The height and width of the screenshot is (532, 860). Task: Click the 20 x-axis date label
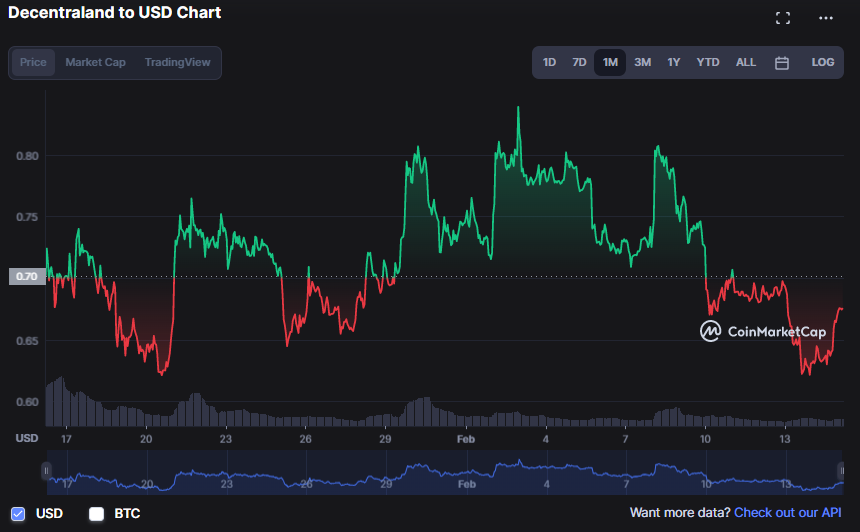pos(146,439)
